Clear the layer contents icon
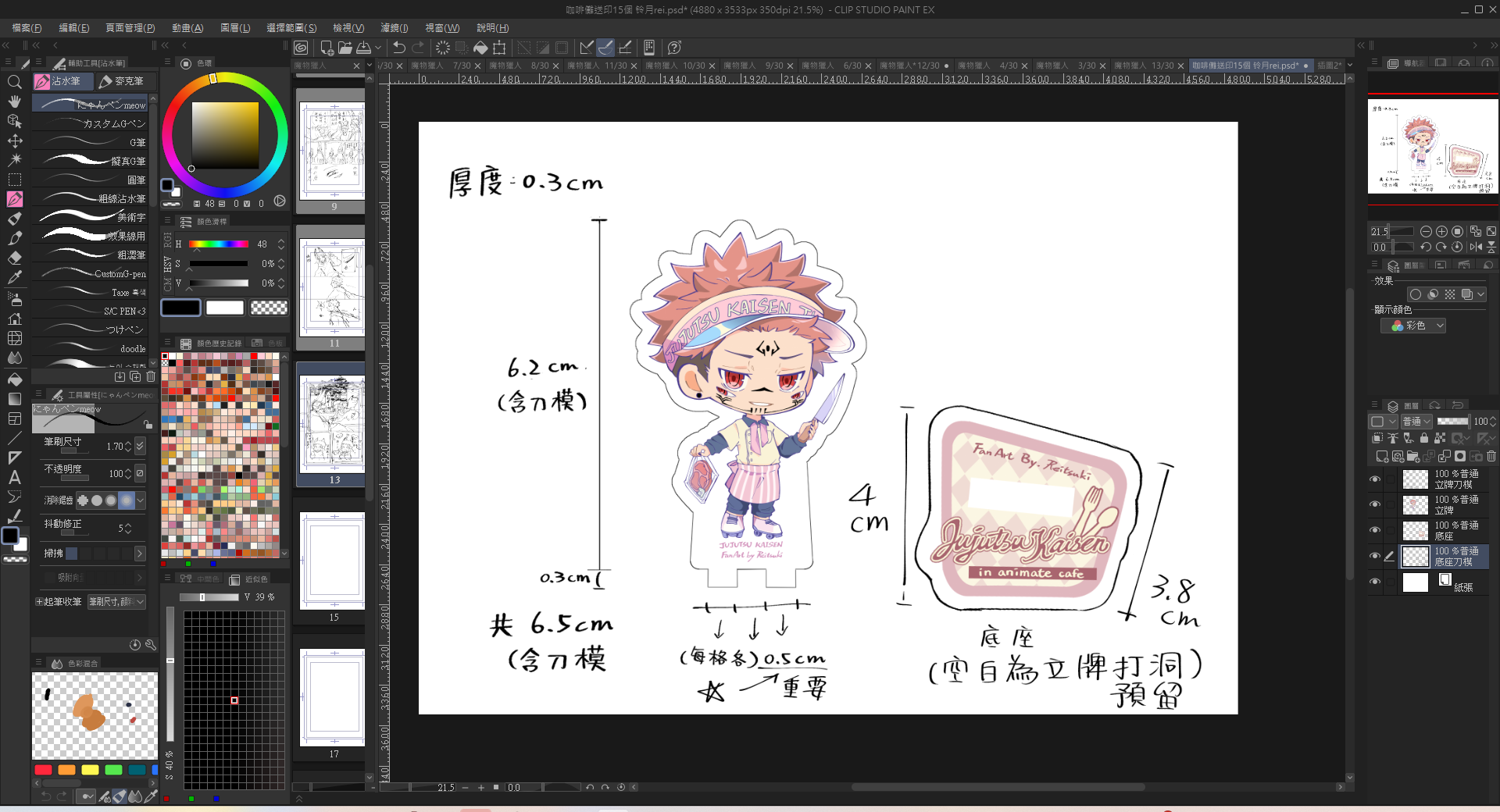Viewport: 1500px width, 812px height. (x=443, y=48)
